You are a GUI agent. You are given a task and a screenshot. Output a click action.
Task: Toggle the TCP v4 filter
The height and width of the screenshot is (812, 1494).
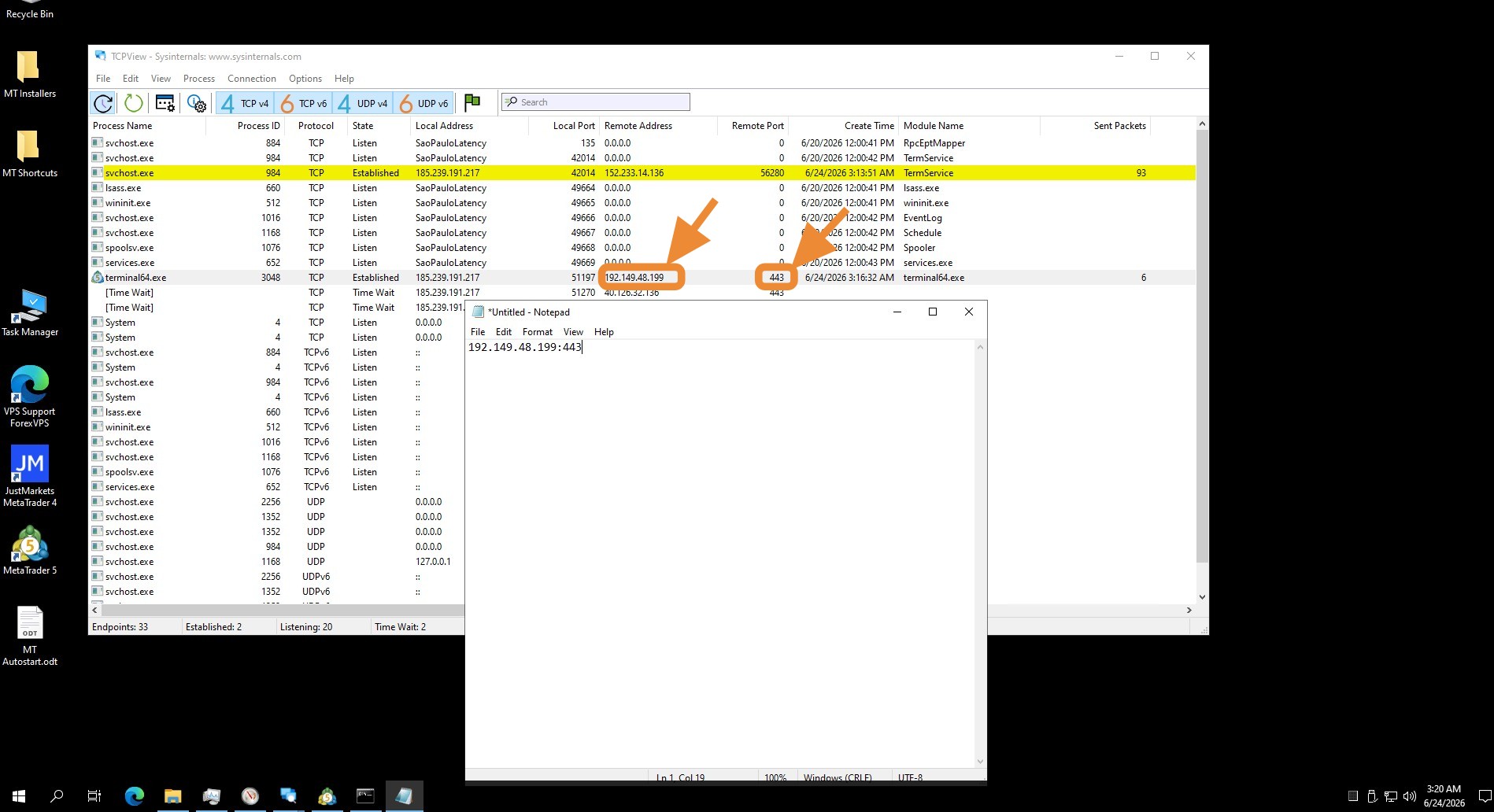(245, 103)
